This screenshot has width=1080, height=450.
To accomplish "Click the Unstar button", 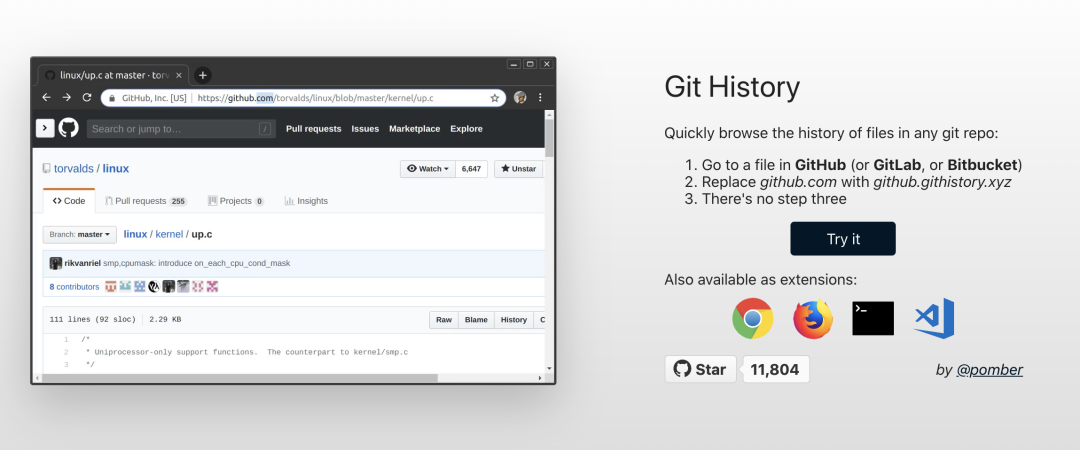I will (x=519, y=169).
